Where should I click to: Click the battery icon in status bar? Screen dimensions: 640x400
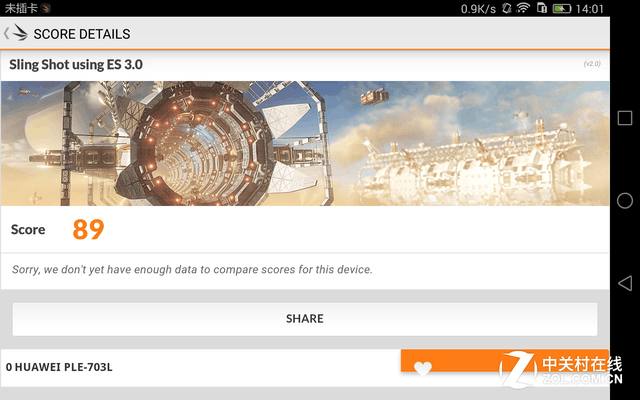562,9
